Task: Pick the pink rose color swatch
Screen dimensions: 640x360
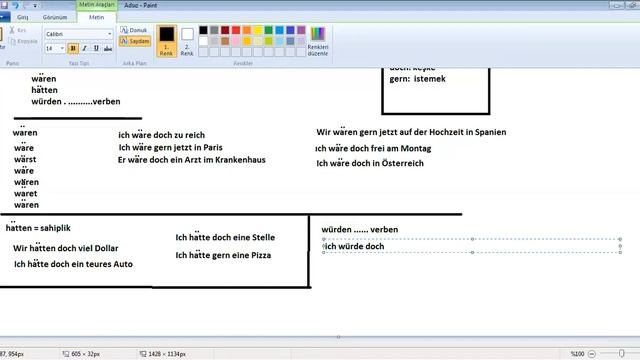Action: [236, 41]
